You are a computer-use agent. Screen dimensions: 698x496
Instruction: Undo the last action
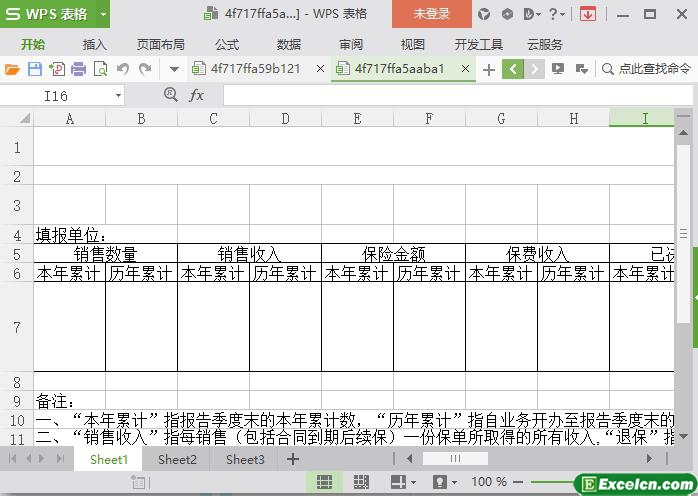point(123,69)
